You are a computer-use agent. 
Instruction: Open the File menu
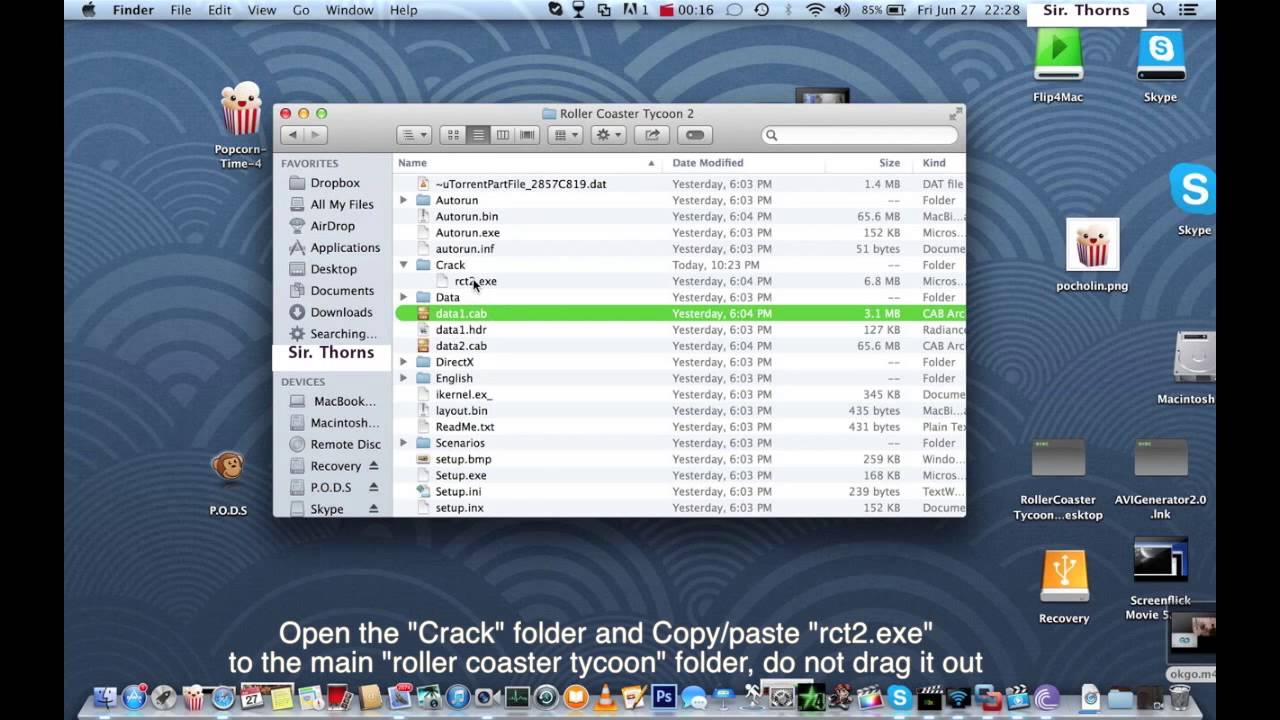pos(181,10)
